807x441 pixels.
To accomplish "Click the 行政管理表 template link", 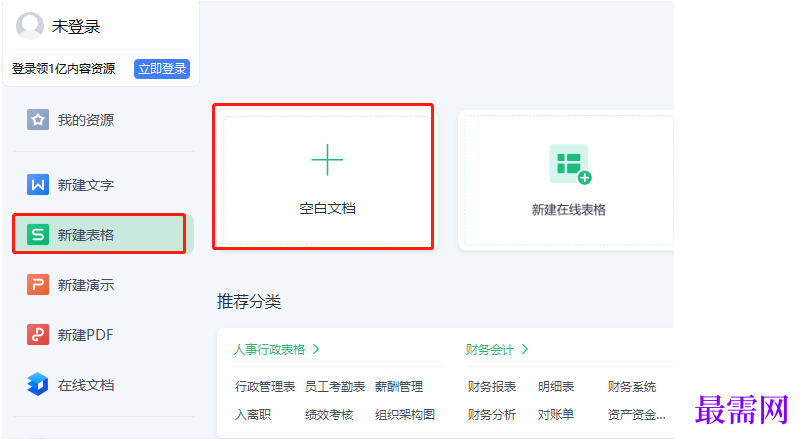I will [x=265, y=386].
